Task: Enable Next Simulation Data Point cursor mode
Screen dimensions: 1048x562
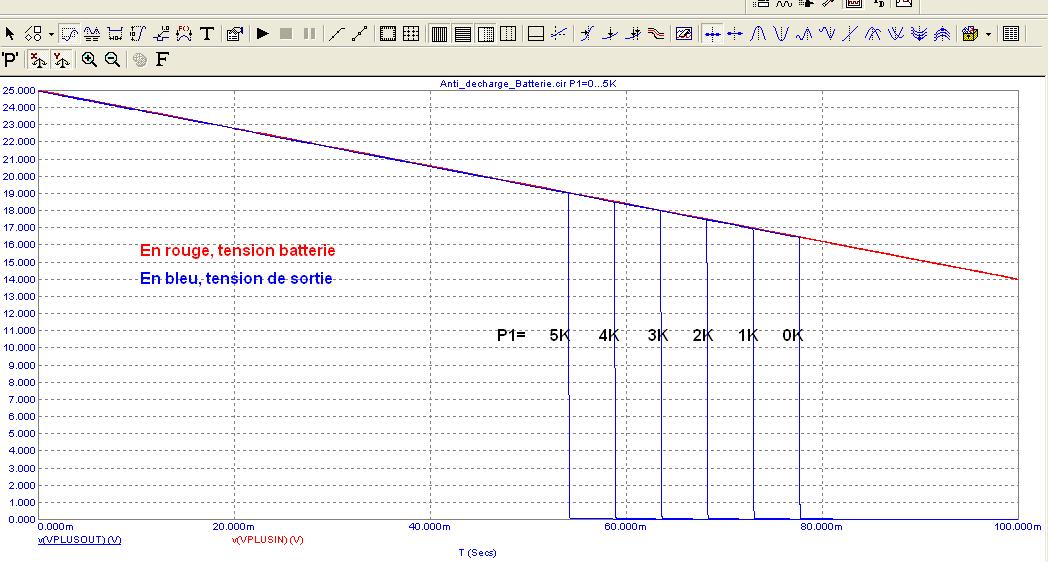Action: pos(712,33)
